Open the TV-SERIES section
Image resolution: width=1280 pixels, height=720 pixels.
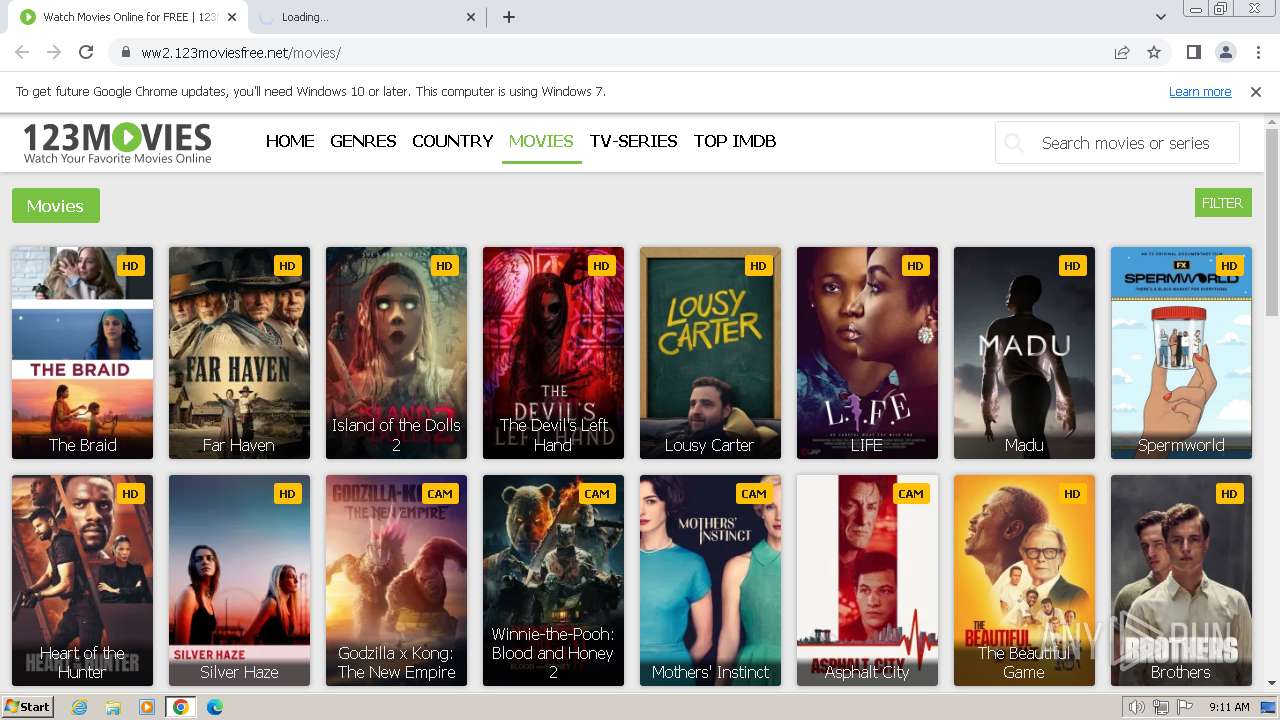click(634, 141)
